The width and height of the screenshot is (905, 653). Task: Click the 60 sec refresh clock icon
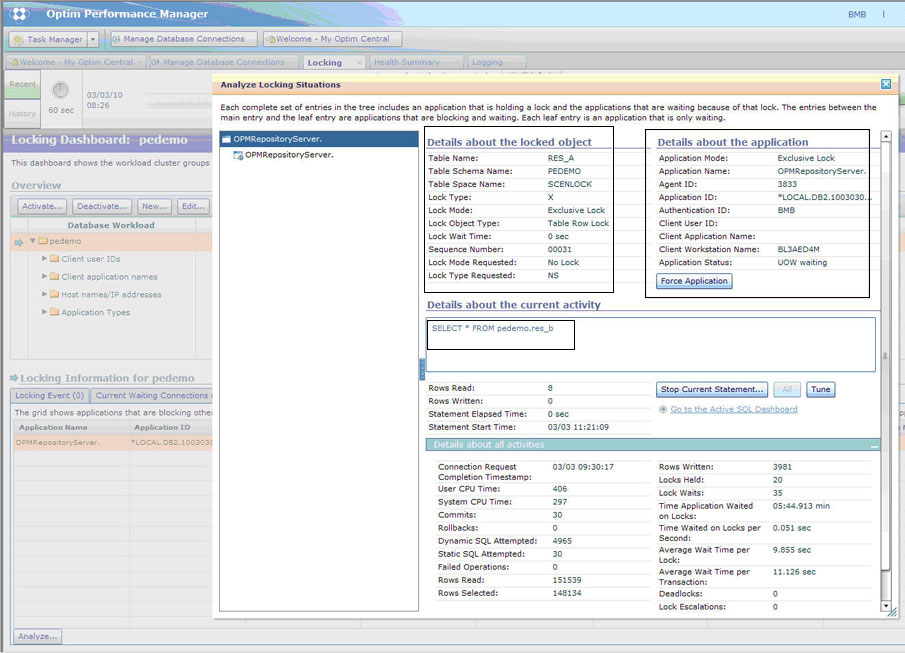(61, 90)
